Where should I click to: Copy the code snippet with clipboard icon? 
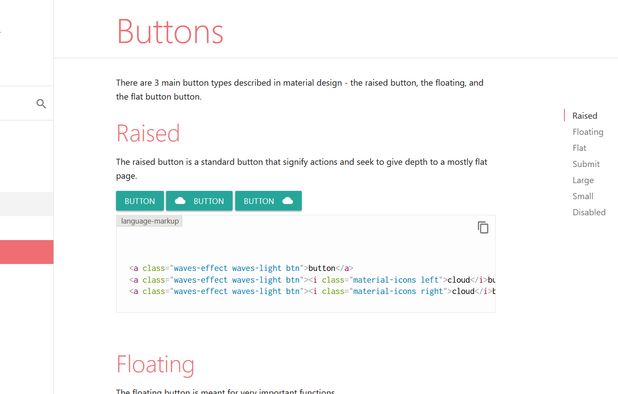(483, 227)
